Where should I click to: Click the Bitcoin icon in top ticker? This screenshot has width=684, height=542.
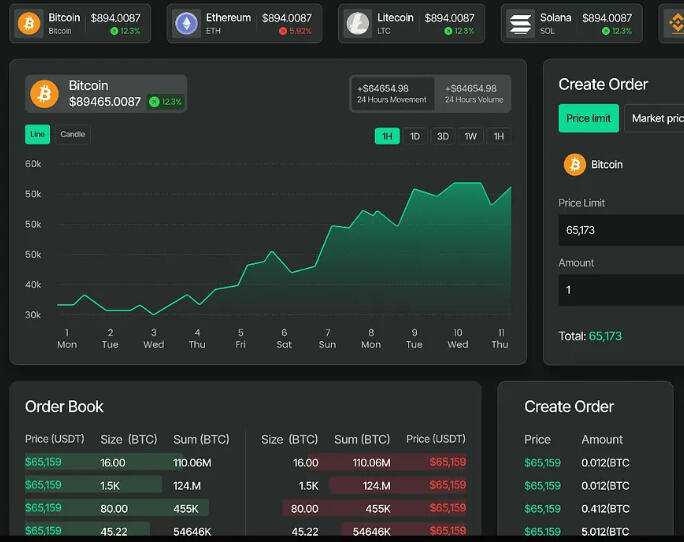(29, 23)
